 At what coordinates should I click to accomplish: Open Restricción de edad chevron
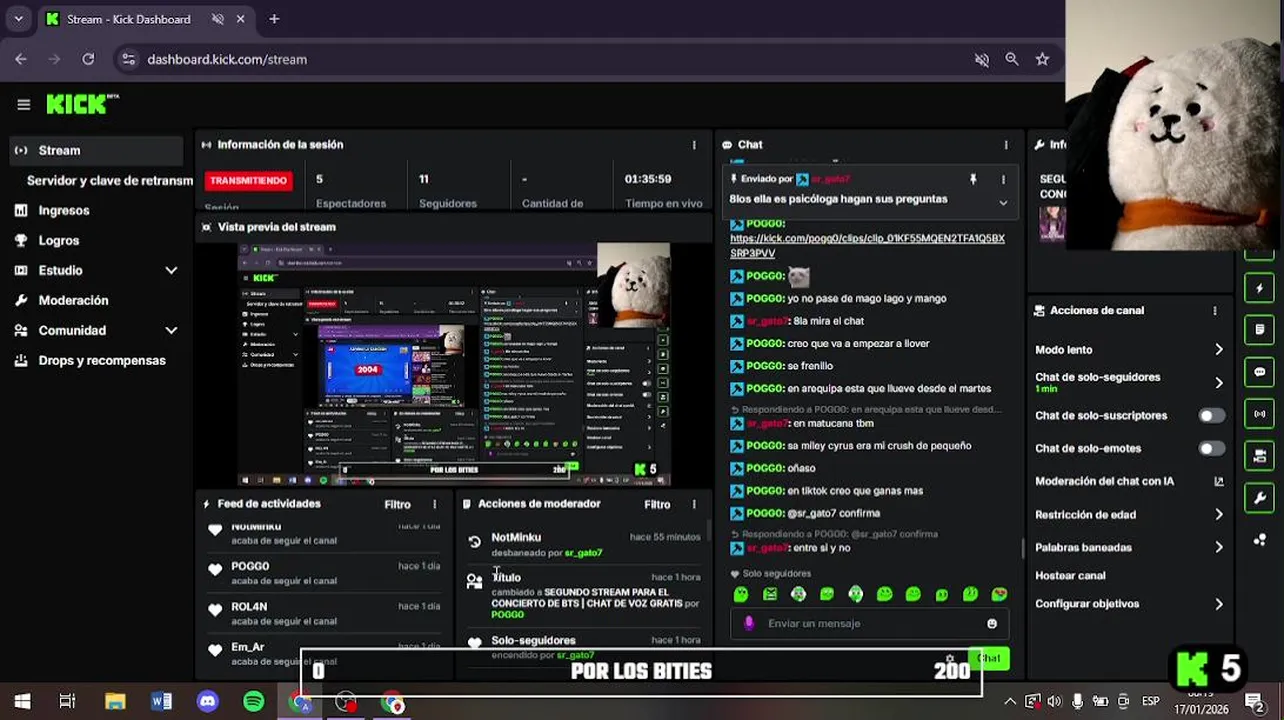point(1219,515)
